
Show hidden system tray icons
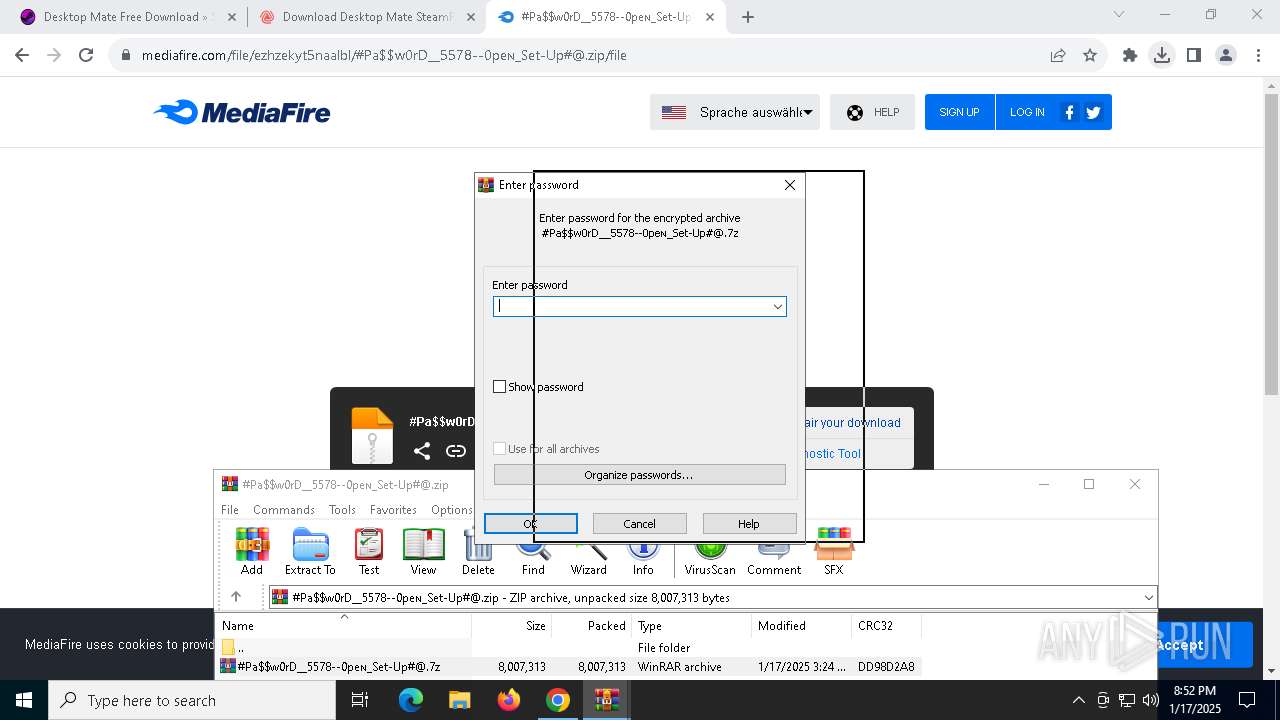click(x=1078, y=700)
